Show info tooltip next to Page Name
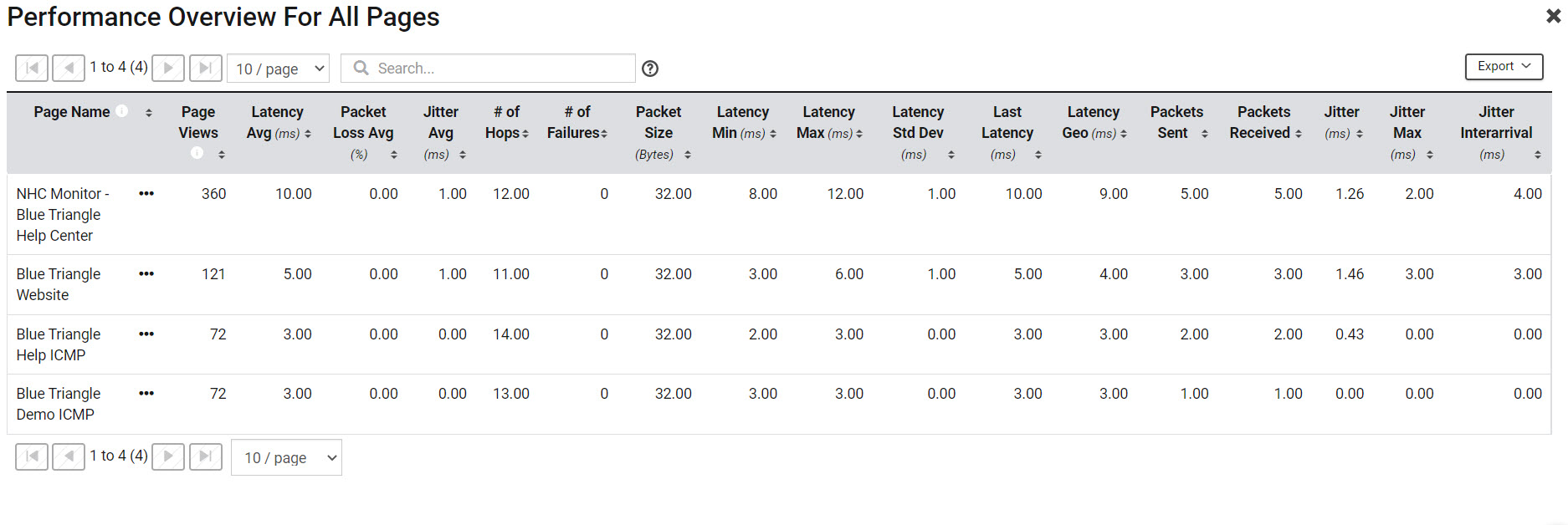The height and width of the screenshot is (525, 1568). point(122,111)
